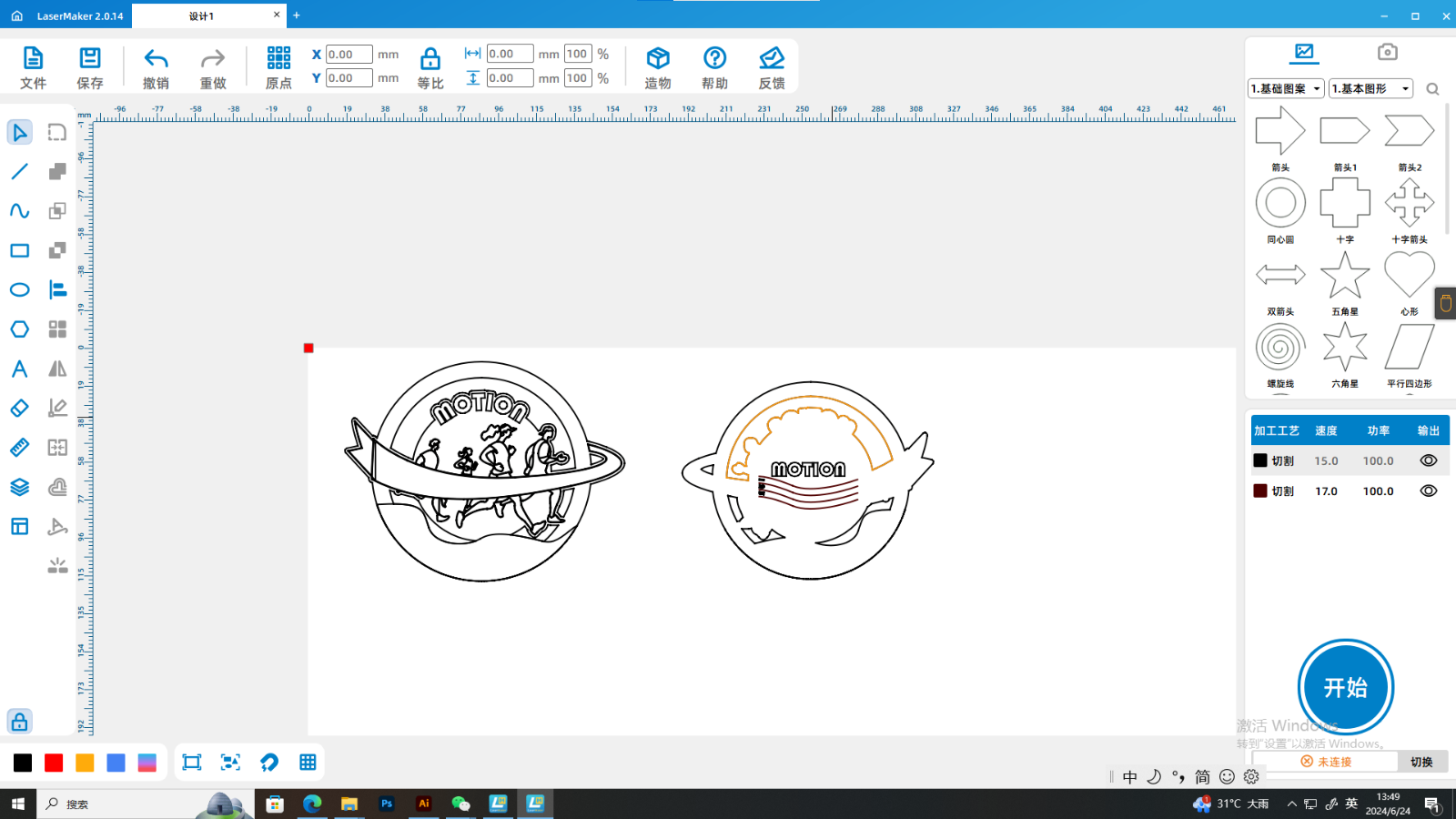Open the 造物 cube icon
The image size is (1456, 819).
(x=657, y=60)
